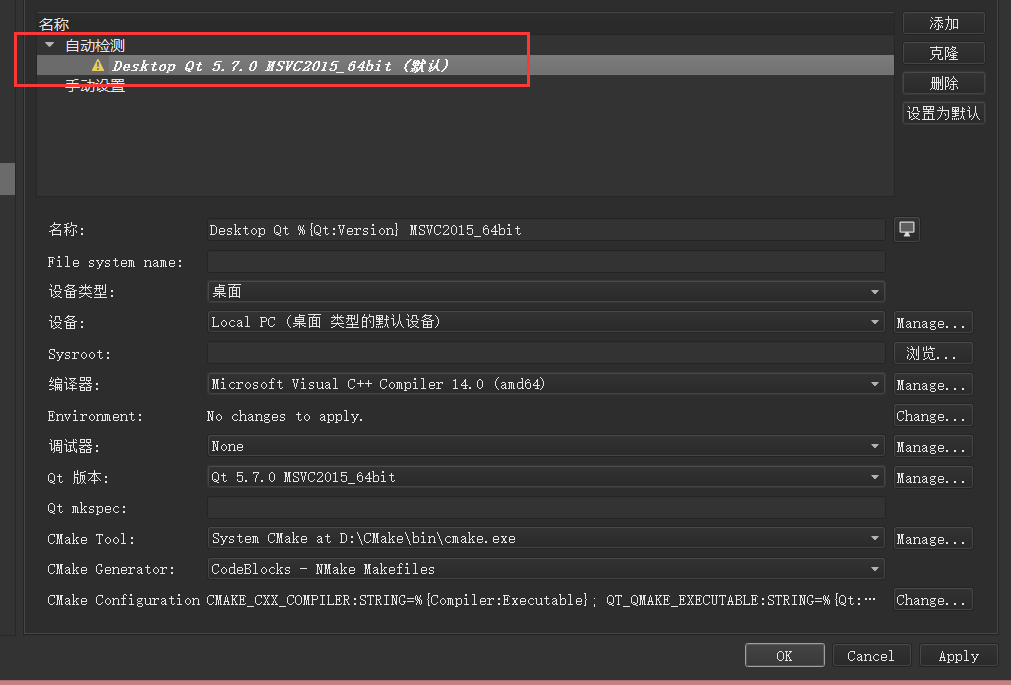Click the 克隆 button
This screenshot has height=685, width=1011.
(943, 53)
